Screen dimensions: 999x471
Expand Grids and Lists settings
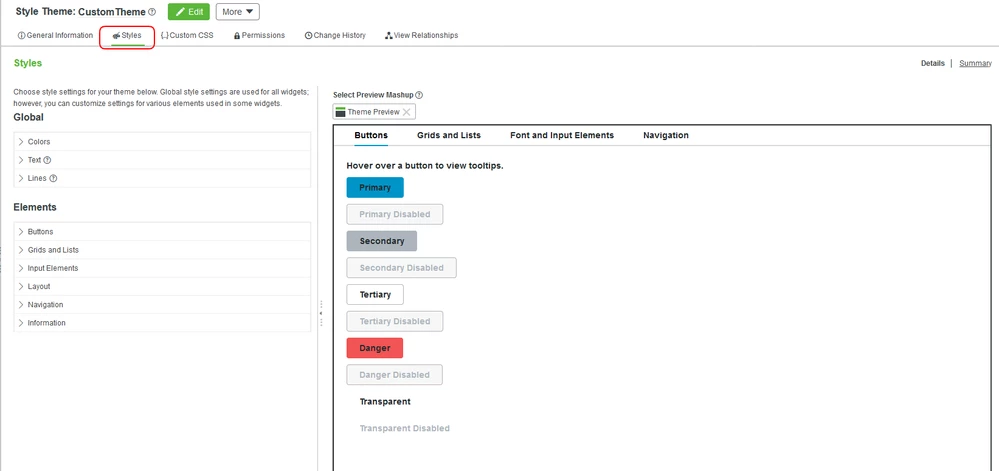(162, 250)
